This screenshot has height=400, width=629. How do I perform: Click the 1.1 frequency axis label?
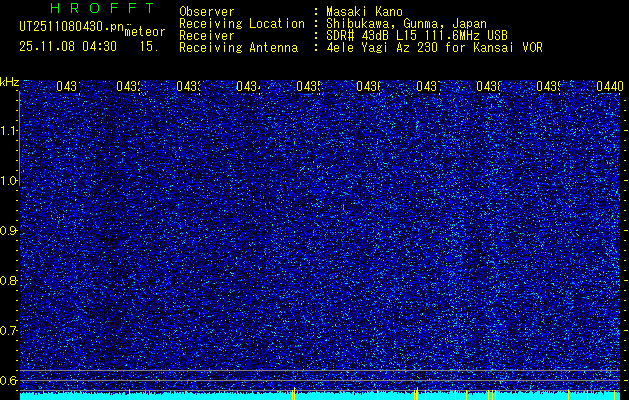tap(8, 130)
